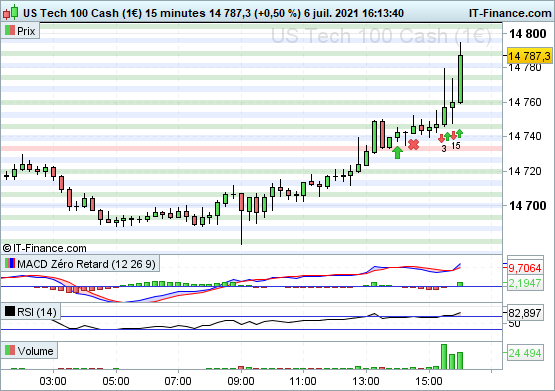This screenshot has height=391, width=555.
Task: Click the small red down arrow above the number 15
Action: [x=453, y=136]
